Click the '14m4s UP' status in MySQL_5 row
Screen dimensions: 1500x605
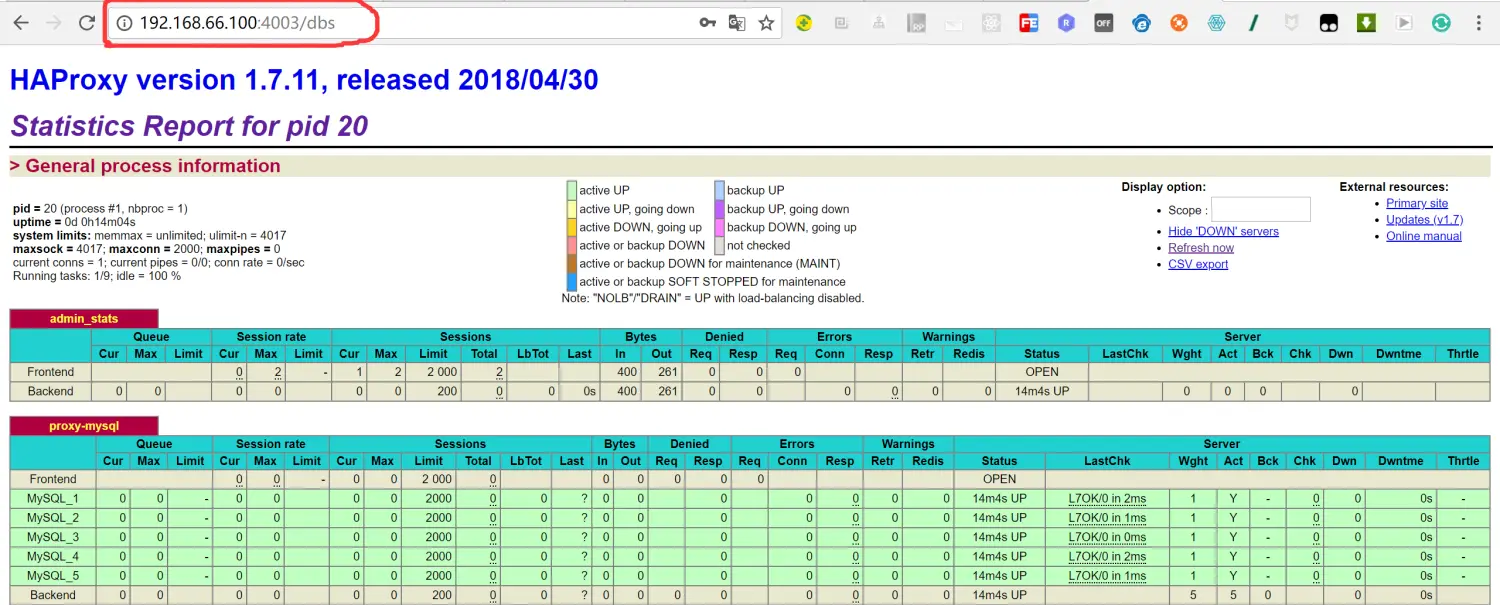click(999, 576)
